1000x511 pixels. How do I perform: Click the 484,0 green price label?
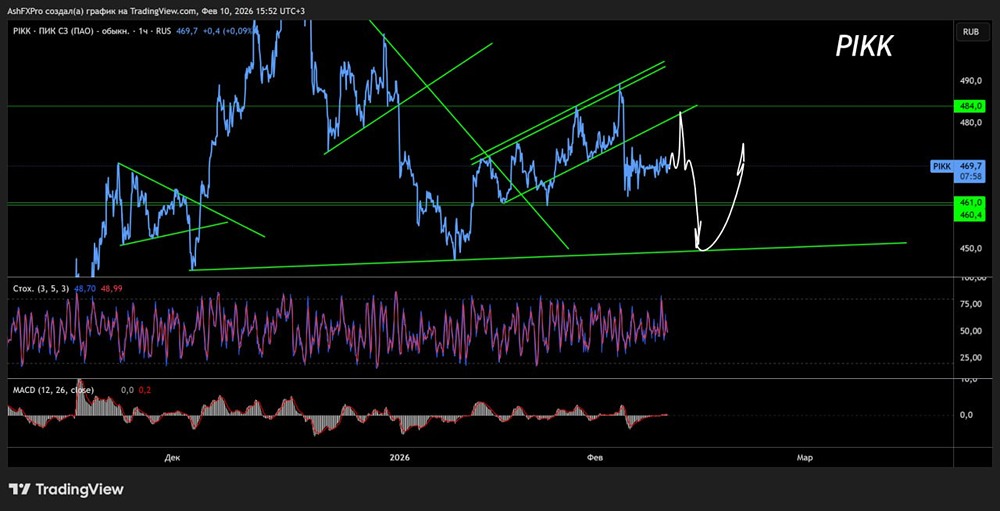click(971, 106)
